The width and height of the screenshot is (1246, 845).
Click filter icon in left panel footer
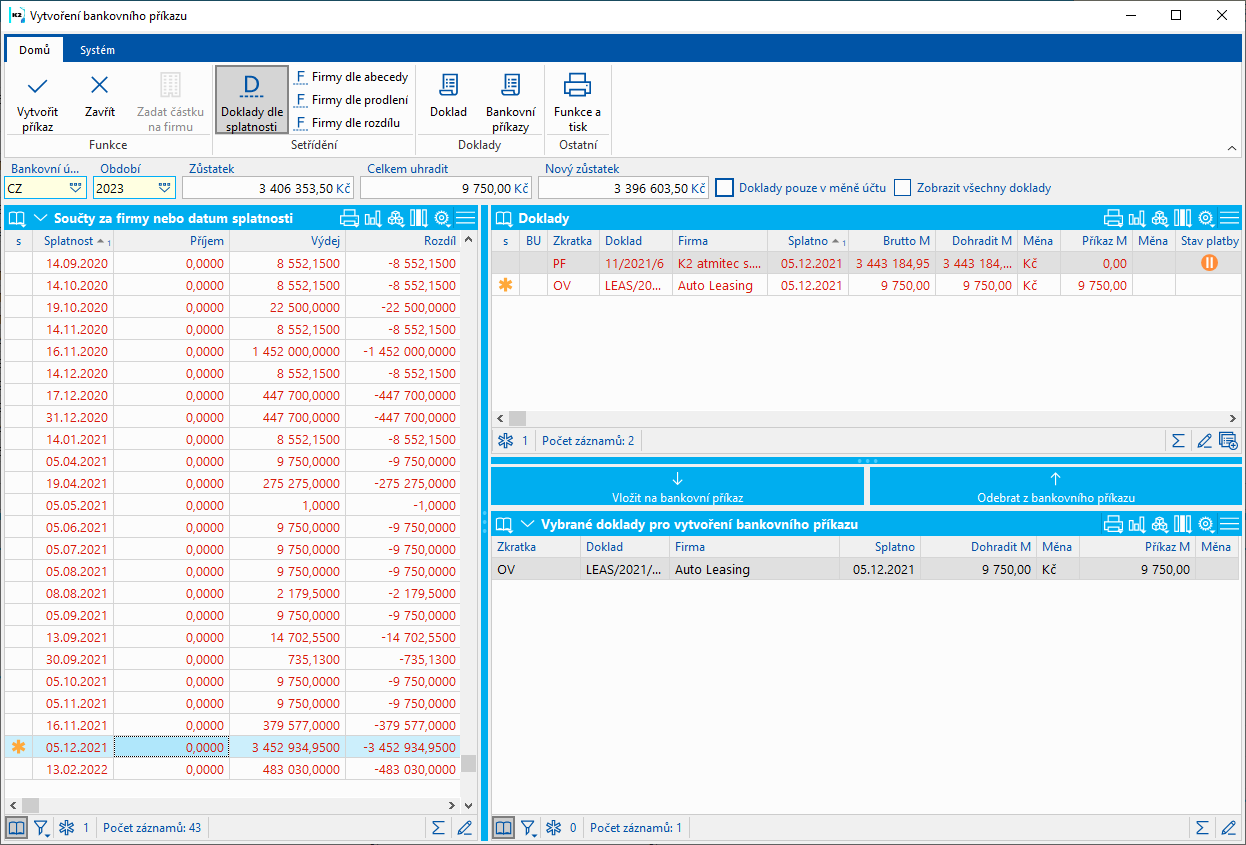point(41,828)
